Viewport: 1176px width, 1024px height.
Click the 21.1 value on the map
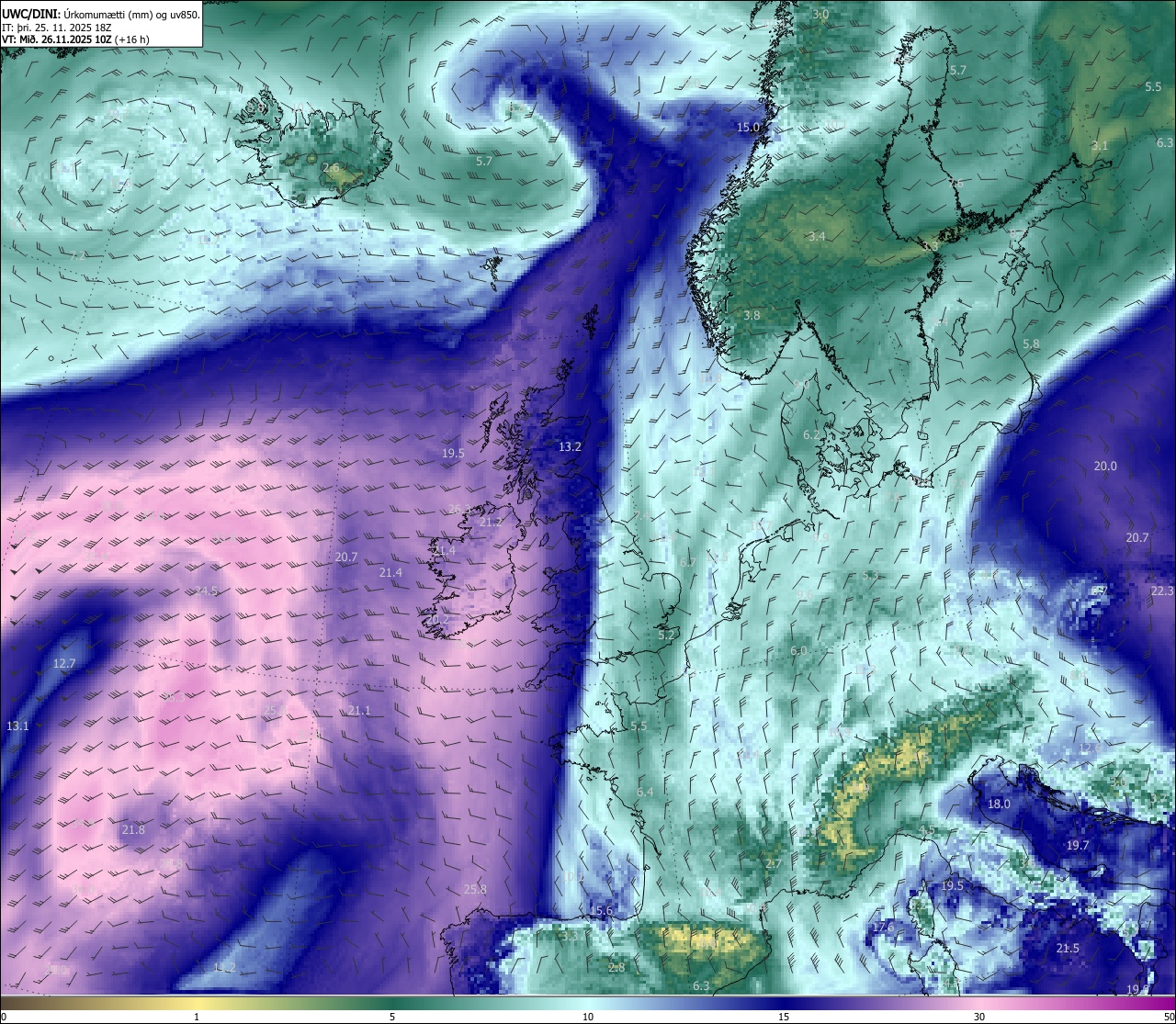point(359,711)
